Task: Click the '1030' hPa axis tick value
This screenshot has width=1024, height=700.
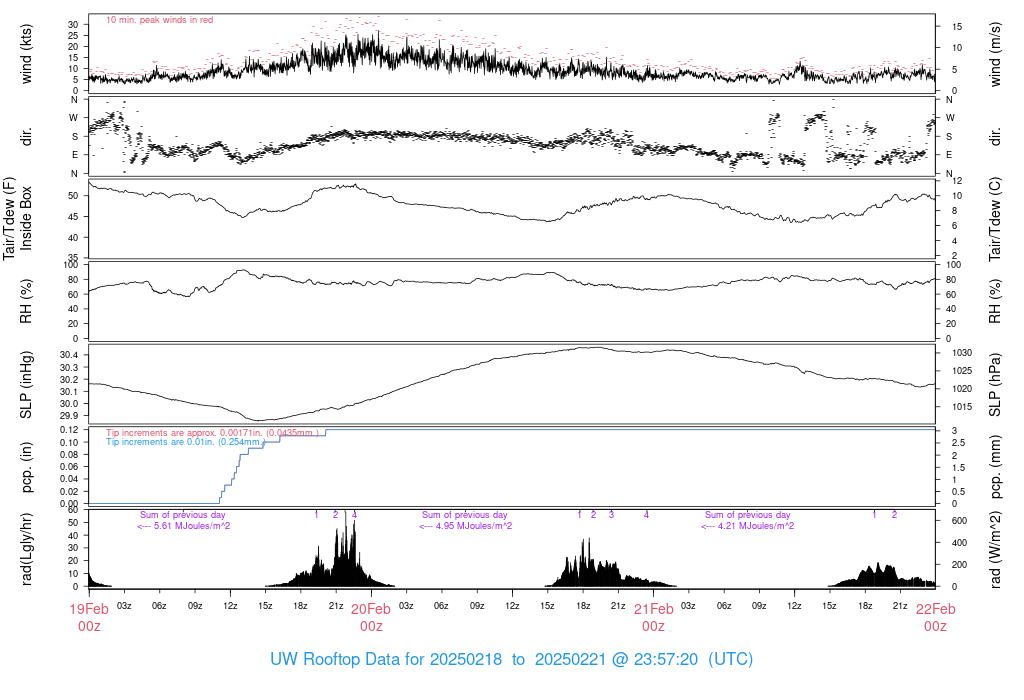Action: pos(962,353)
